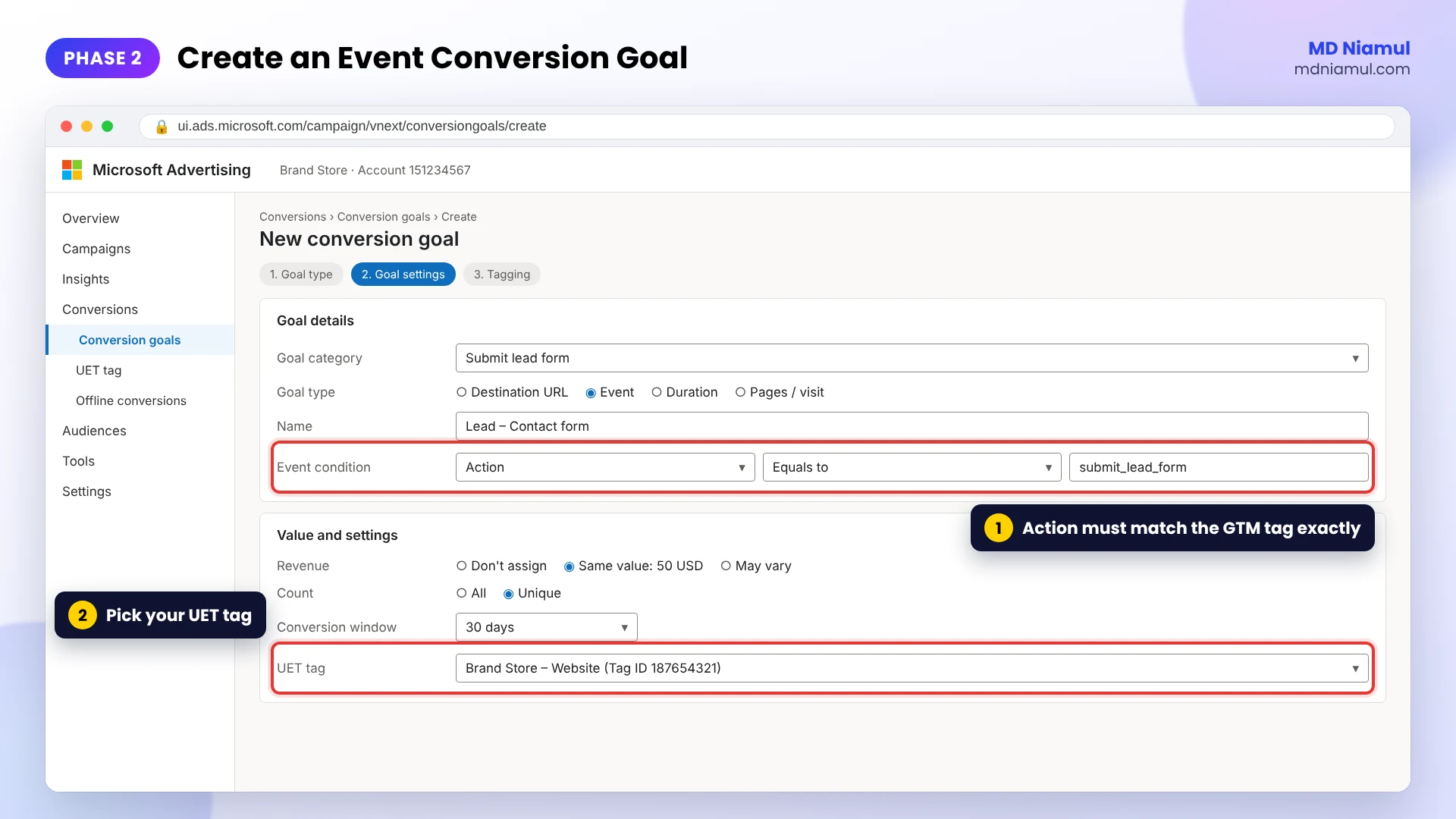This screenshot has width=1456, height=819.
Task: Choose the Duration goal type
Action: (x=685, y=392)
